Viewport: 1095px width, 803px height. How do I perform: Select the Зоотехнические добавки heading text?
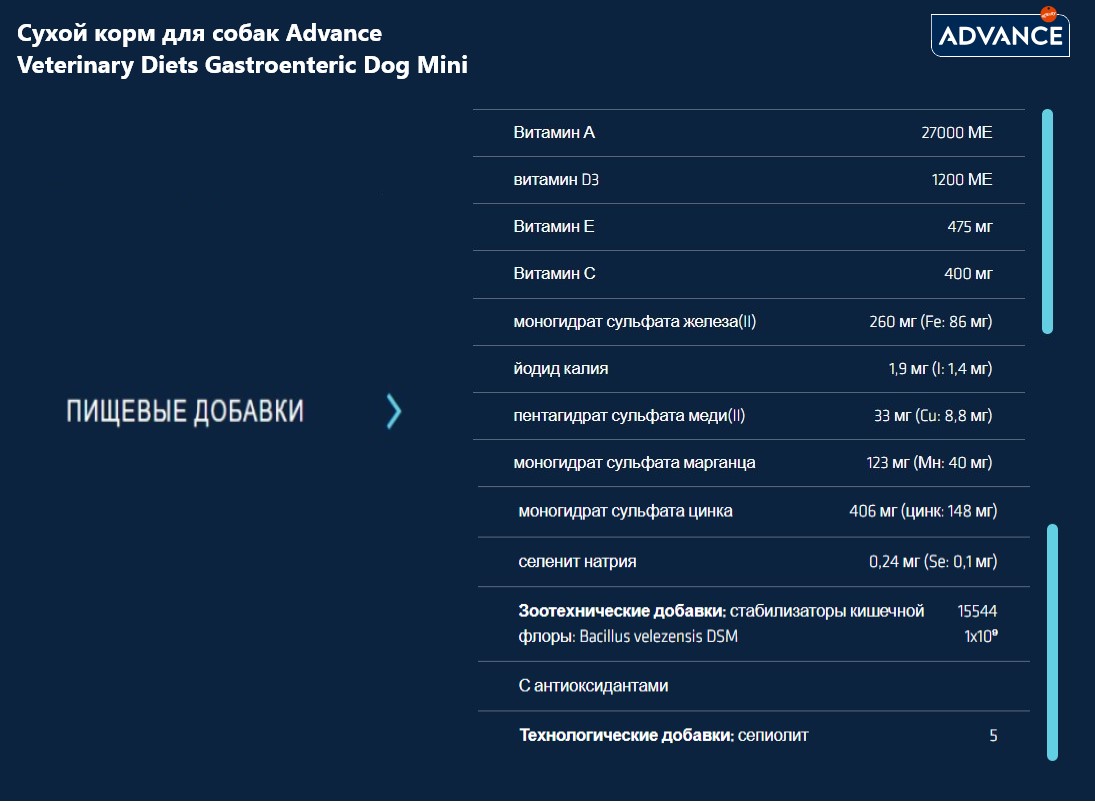(x=622, y=611)
